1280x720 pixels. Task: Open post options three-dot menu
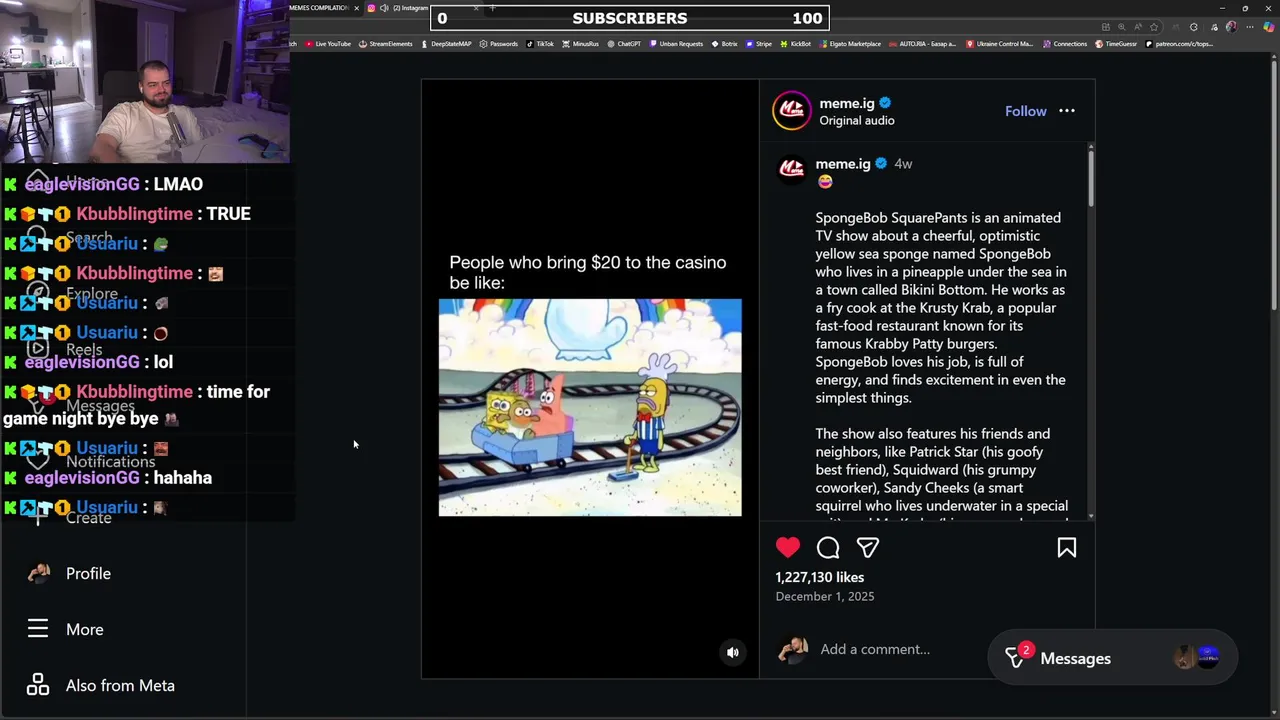pyautogui.click(x=1067, y=111)
